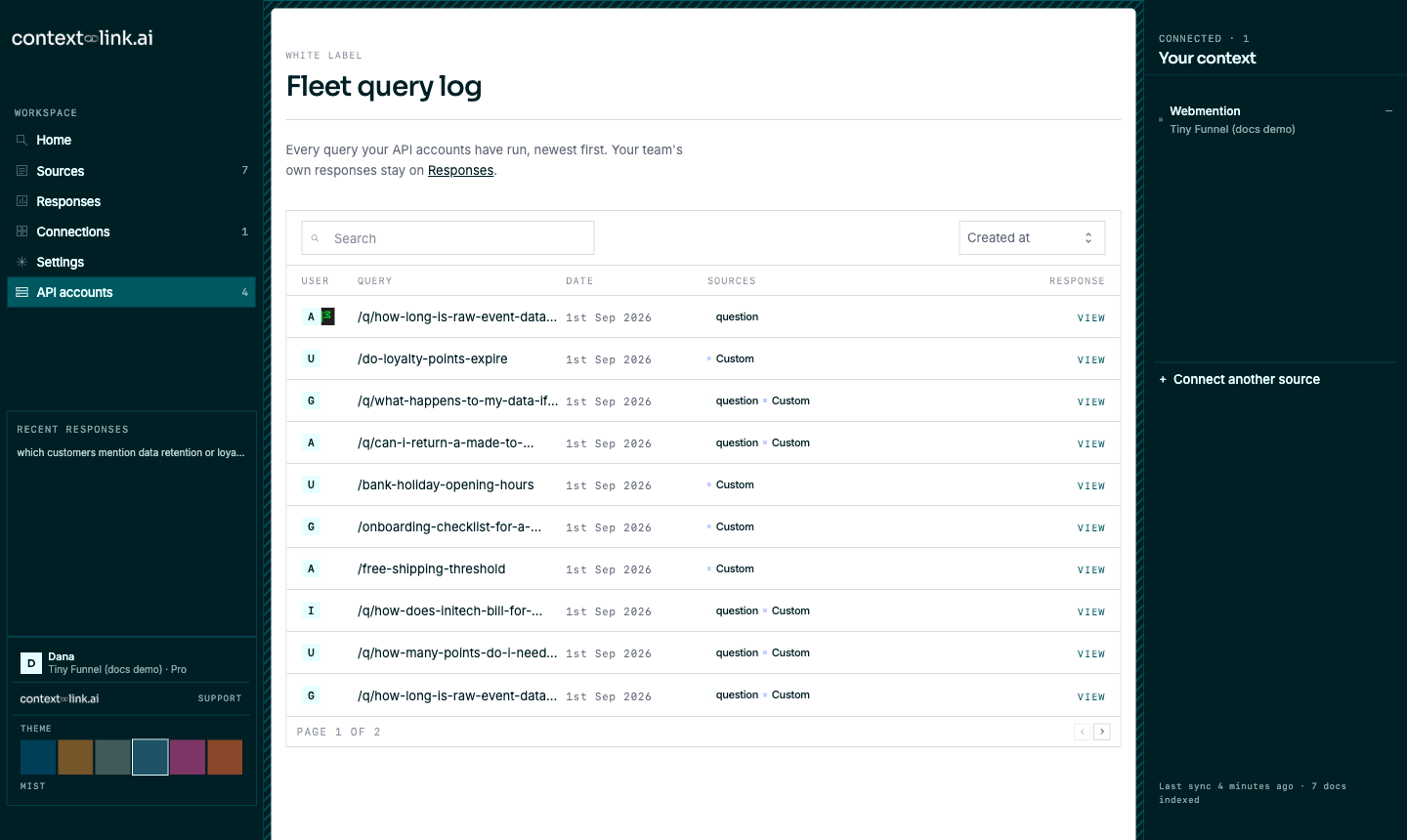Click Dana's D avatar in the sidebar

point(31,663)
